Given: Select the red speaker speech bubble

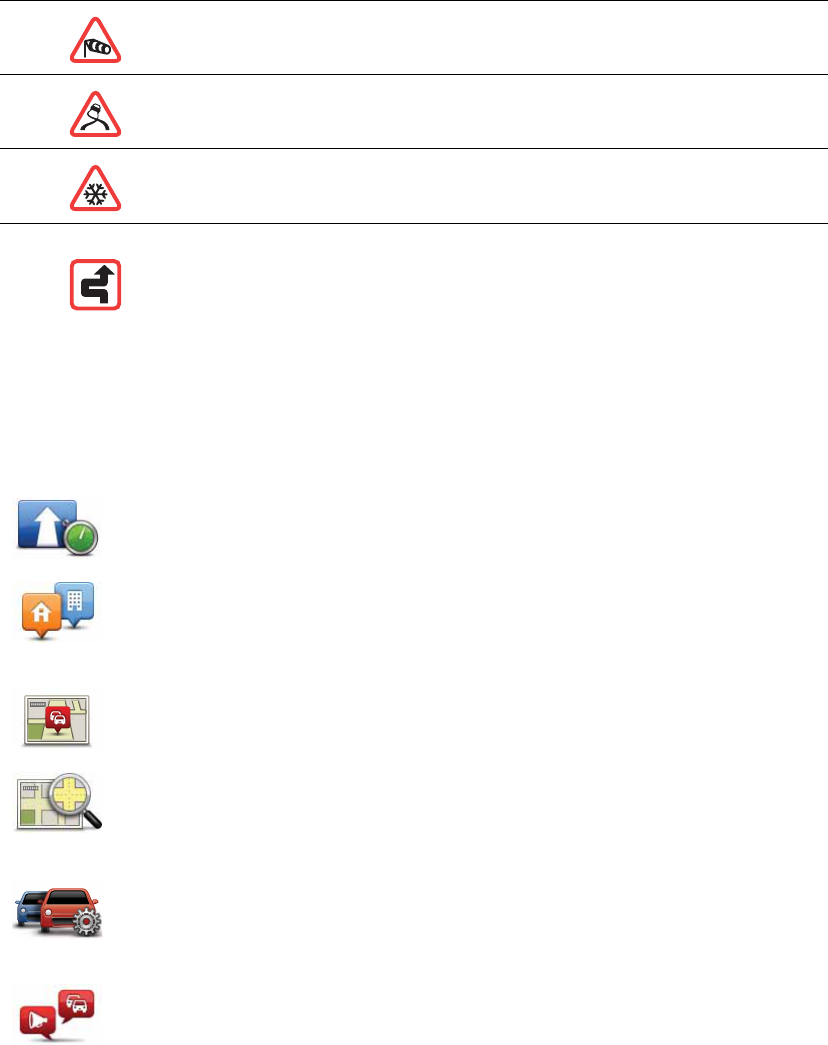Looking at the screenshot, I should coord(39,1023).
